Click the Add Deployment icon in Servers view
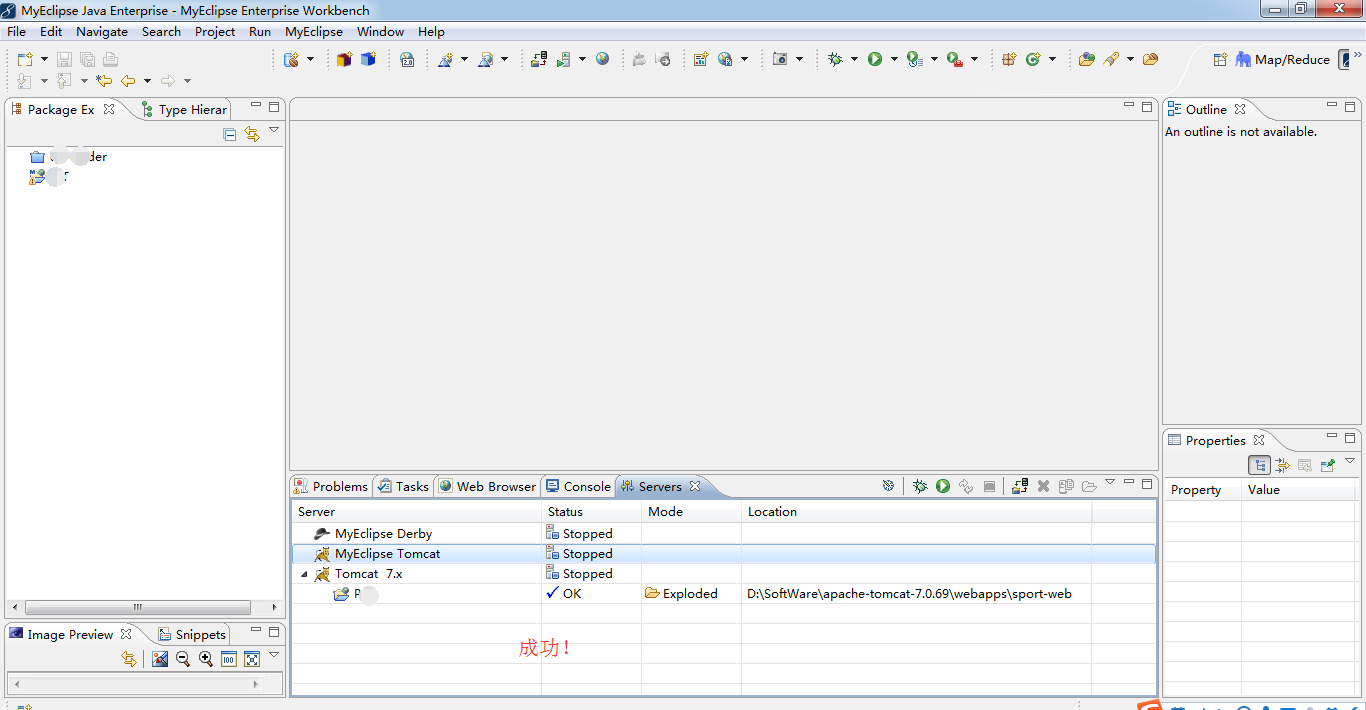Screen dimensions: 1366x710 click(1020, 486)
